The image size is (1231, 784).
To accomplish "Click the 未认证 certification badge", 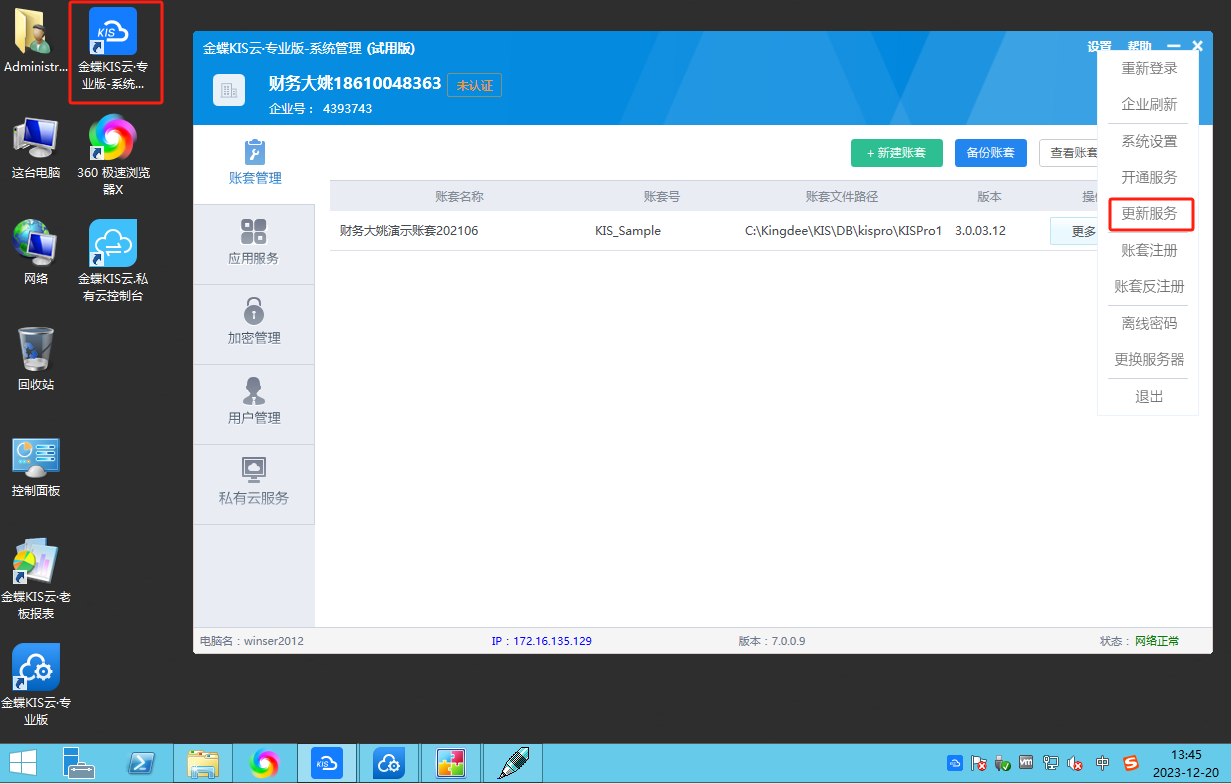I will click(475, 86).
